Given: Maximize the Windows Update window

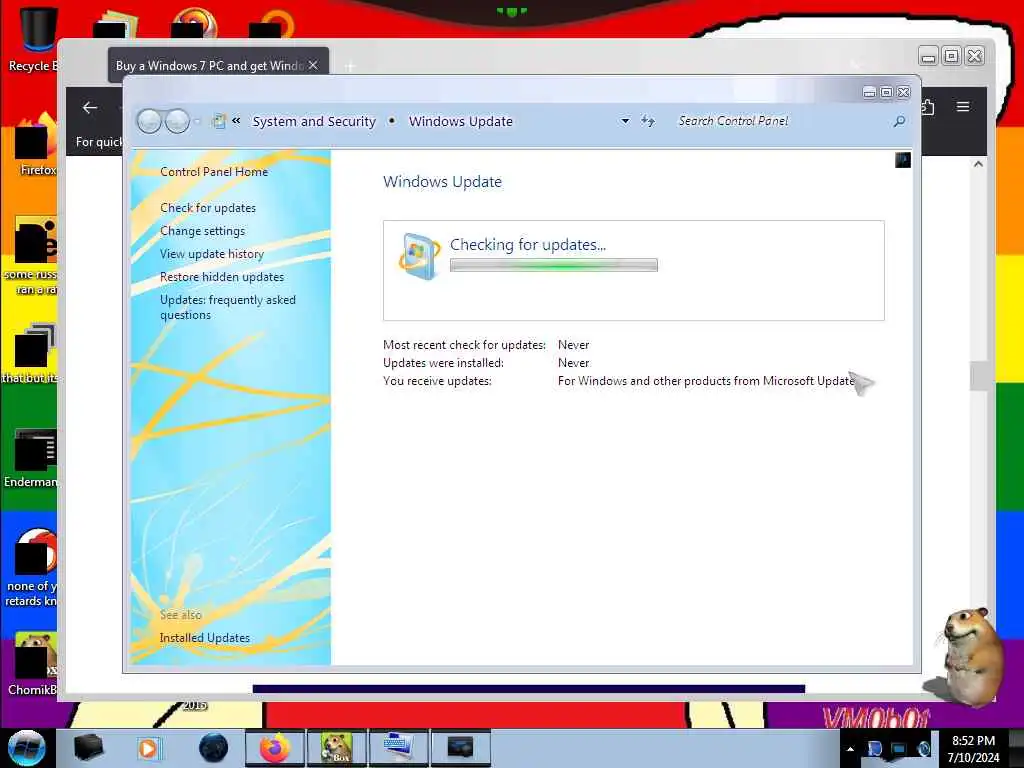Looking at the screenshot, I should click(x=886, y=93).
